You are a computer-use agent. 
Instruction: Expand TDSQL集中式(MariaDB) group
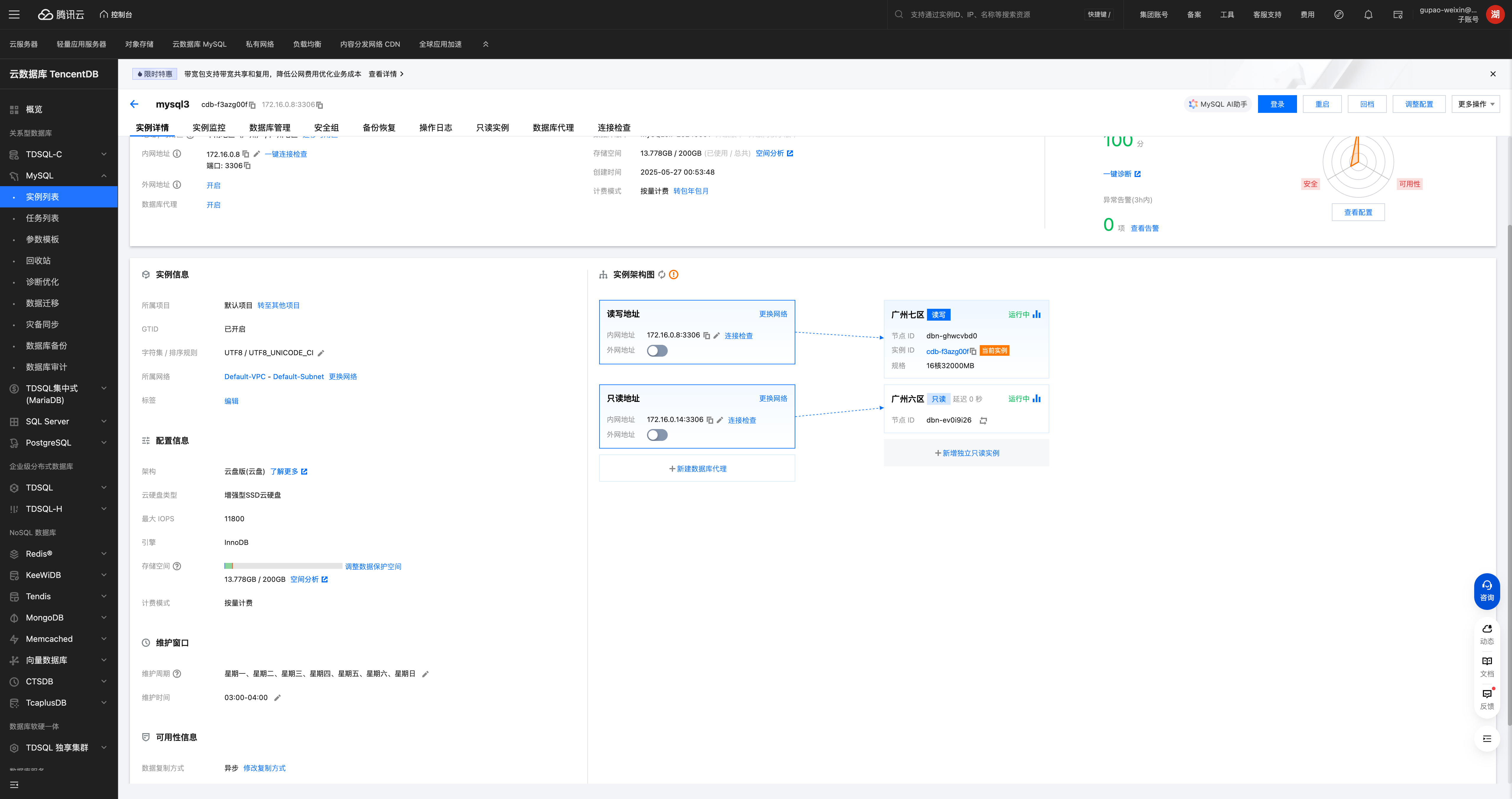pyautogui.click(x=59, y=394)
